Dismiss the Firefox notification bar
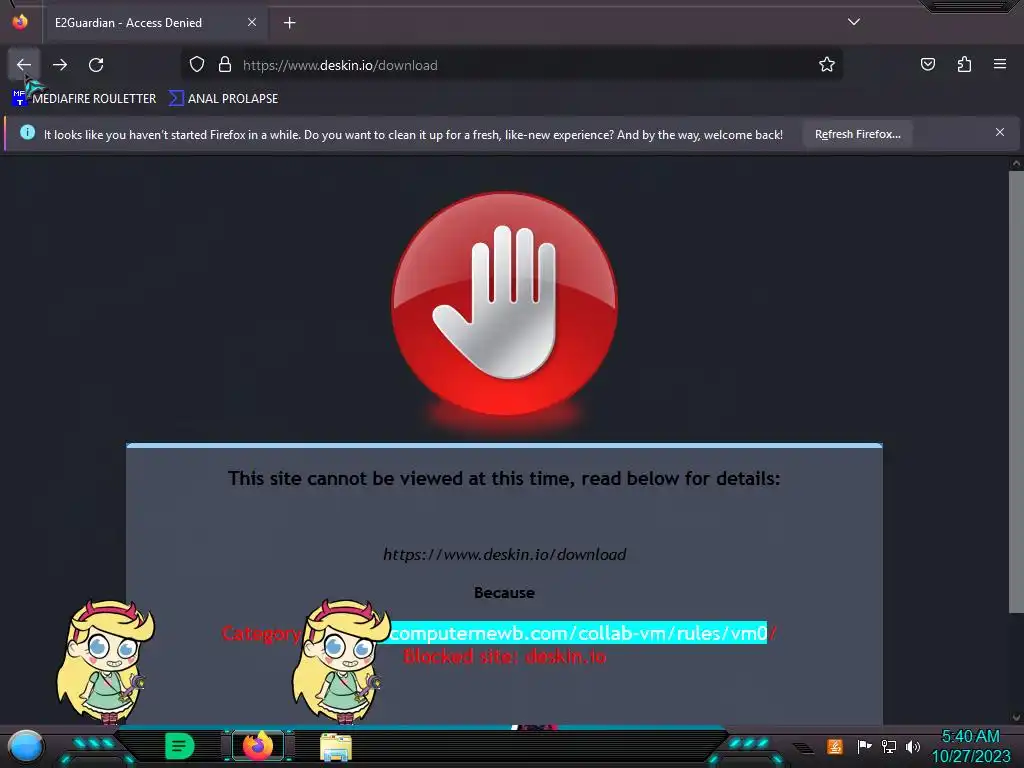This screenshot has width=1024, height=768. [x=1000, y=133]
